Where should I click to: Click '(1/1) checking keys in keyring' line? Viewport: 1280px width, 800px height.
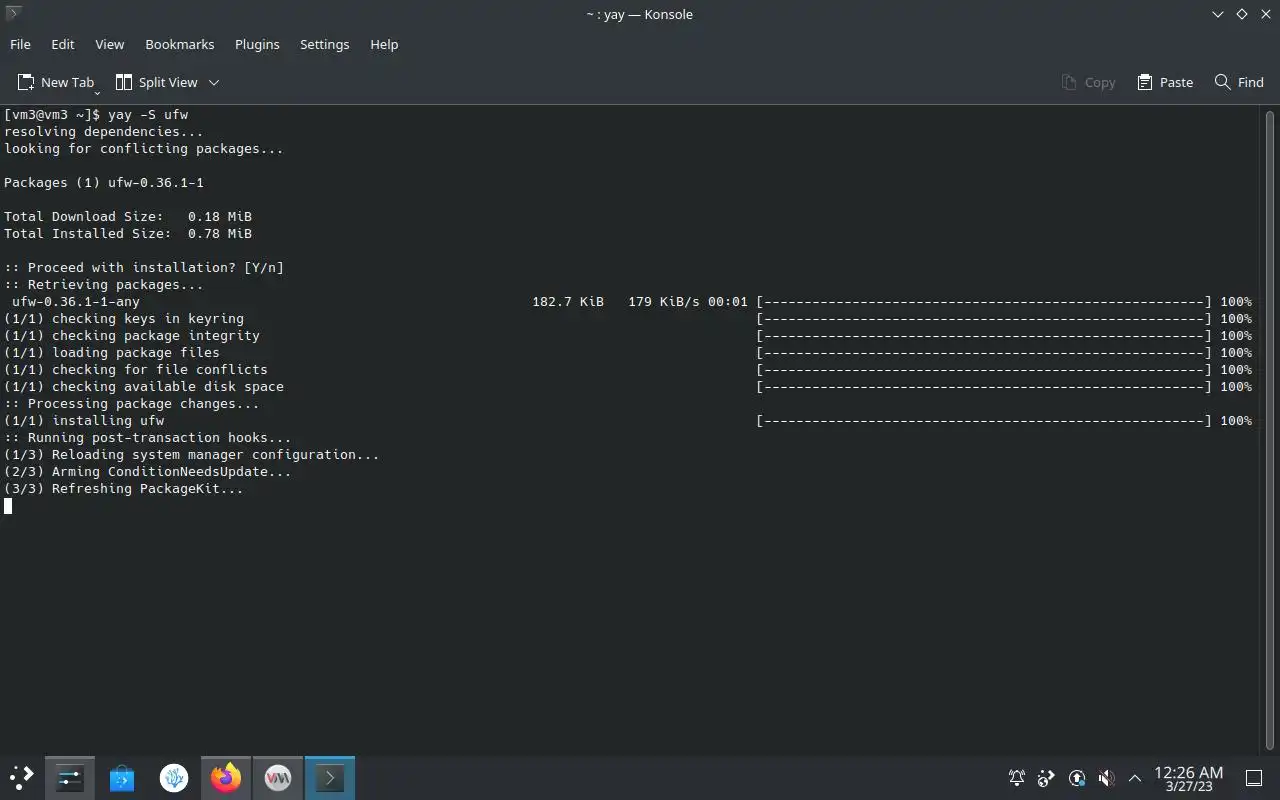point(124,318)
